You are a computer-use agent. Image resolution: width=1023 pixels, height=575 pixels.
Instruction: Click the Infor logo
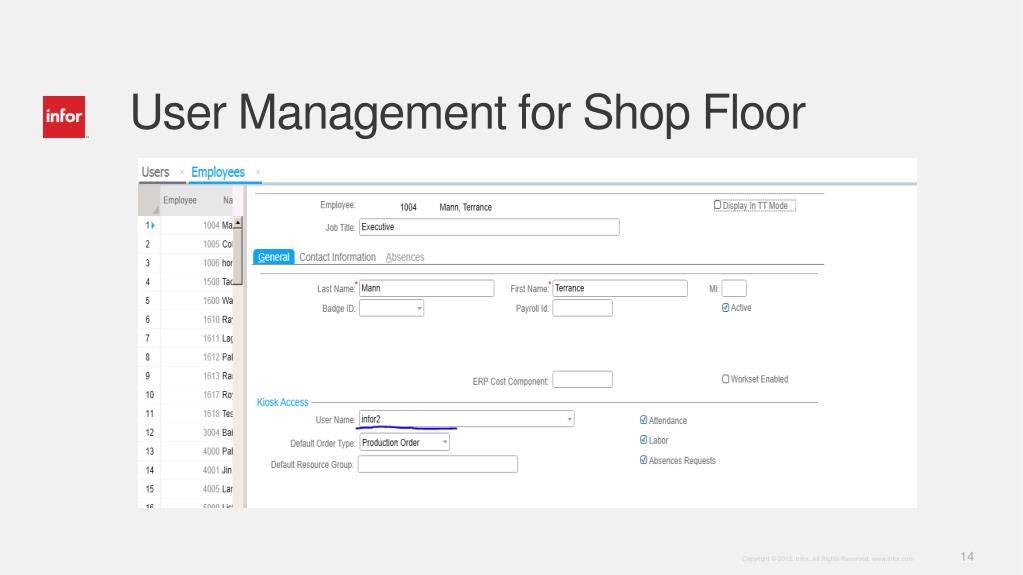point(64,117)
